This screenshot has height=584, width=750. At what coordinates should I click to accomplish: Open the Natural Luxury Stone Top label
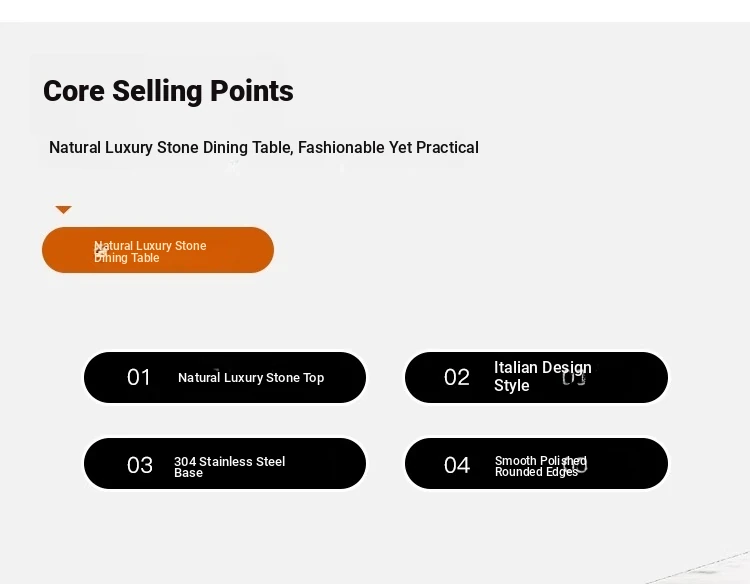tap(251, 377)
